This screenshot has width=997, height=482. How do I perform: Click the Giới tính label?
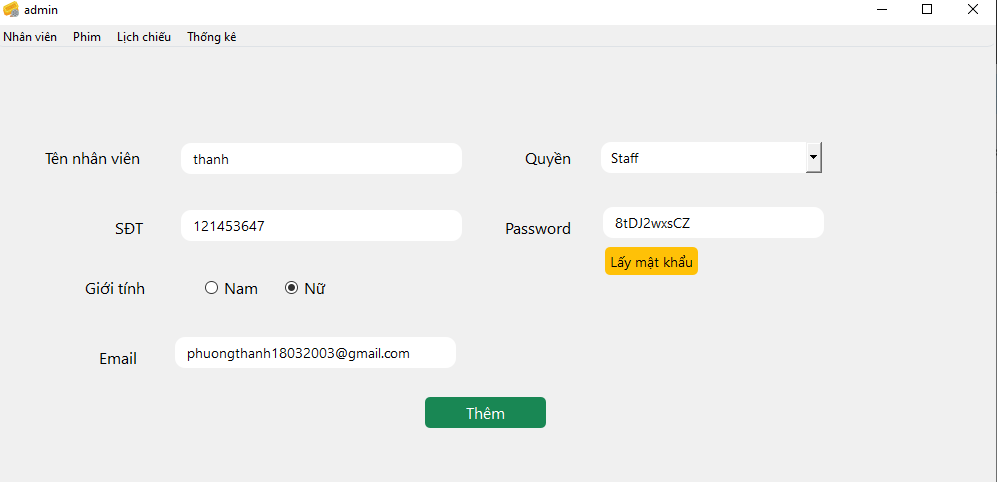point(115,289)
